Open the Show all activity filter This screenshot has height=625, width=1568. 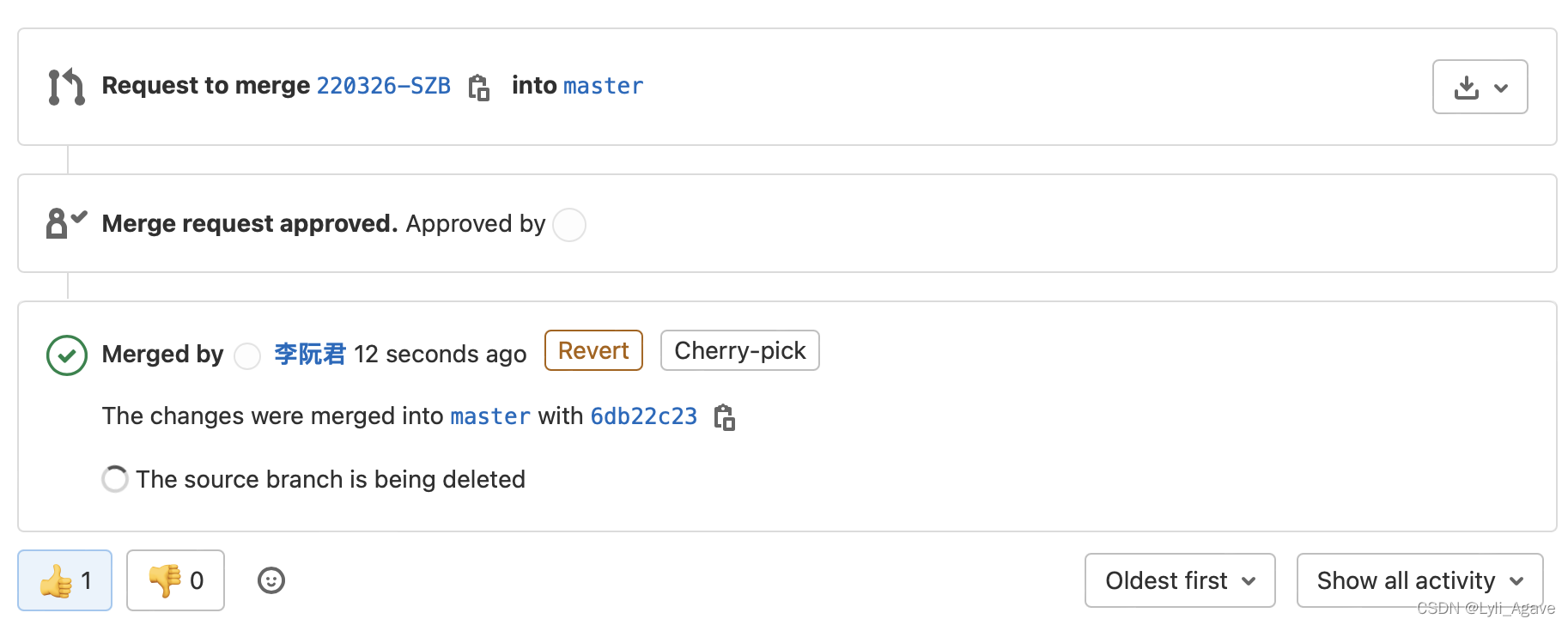tap(1419, 581)
